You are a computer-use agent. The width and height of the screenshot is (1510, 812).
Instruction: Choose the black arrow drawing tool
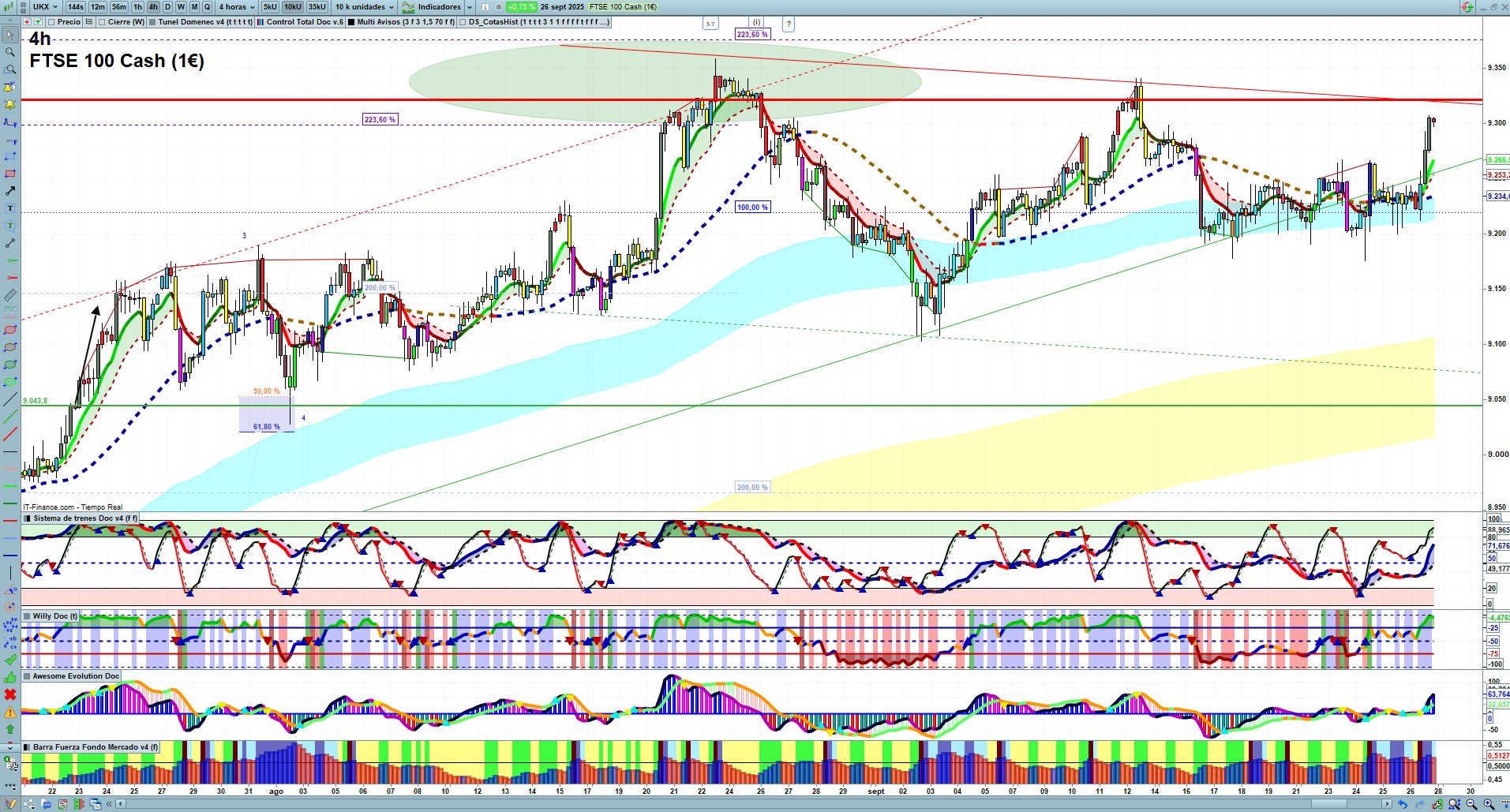pos(10,191)
